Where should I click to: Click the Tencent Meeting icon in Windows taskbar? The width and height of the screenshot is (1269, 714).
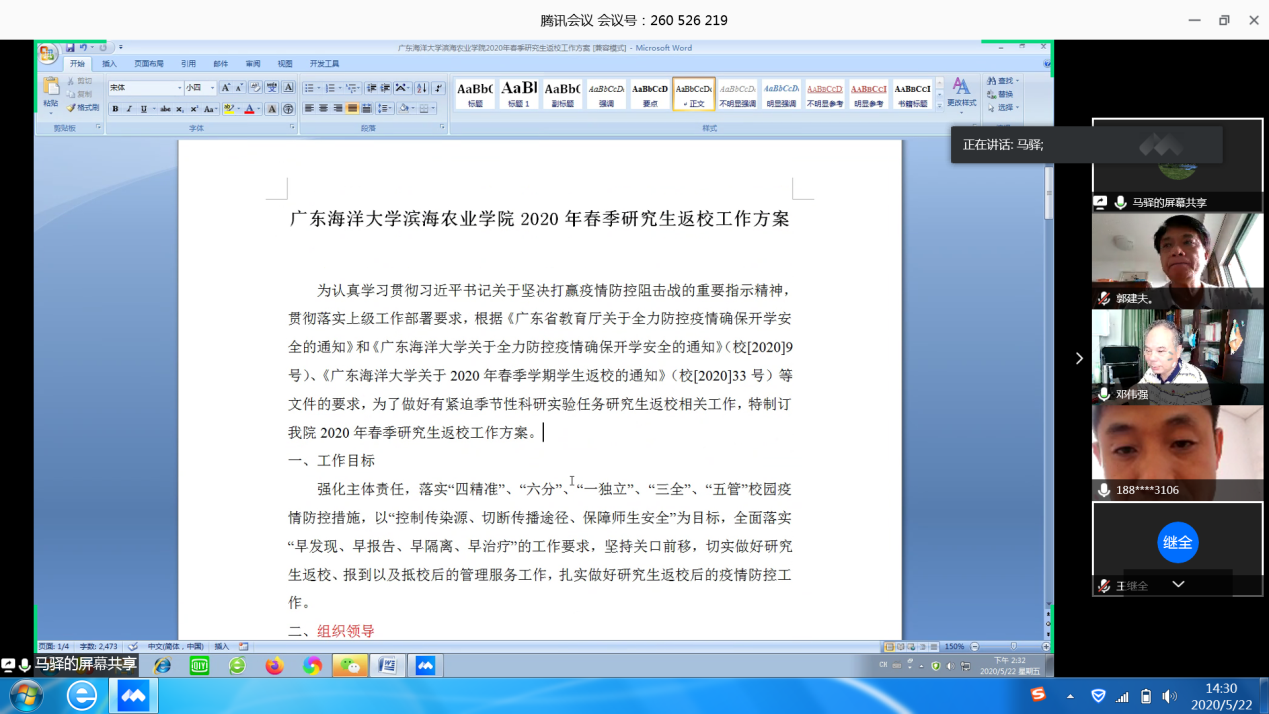(x=133, y=695)
